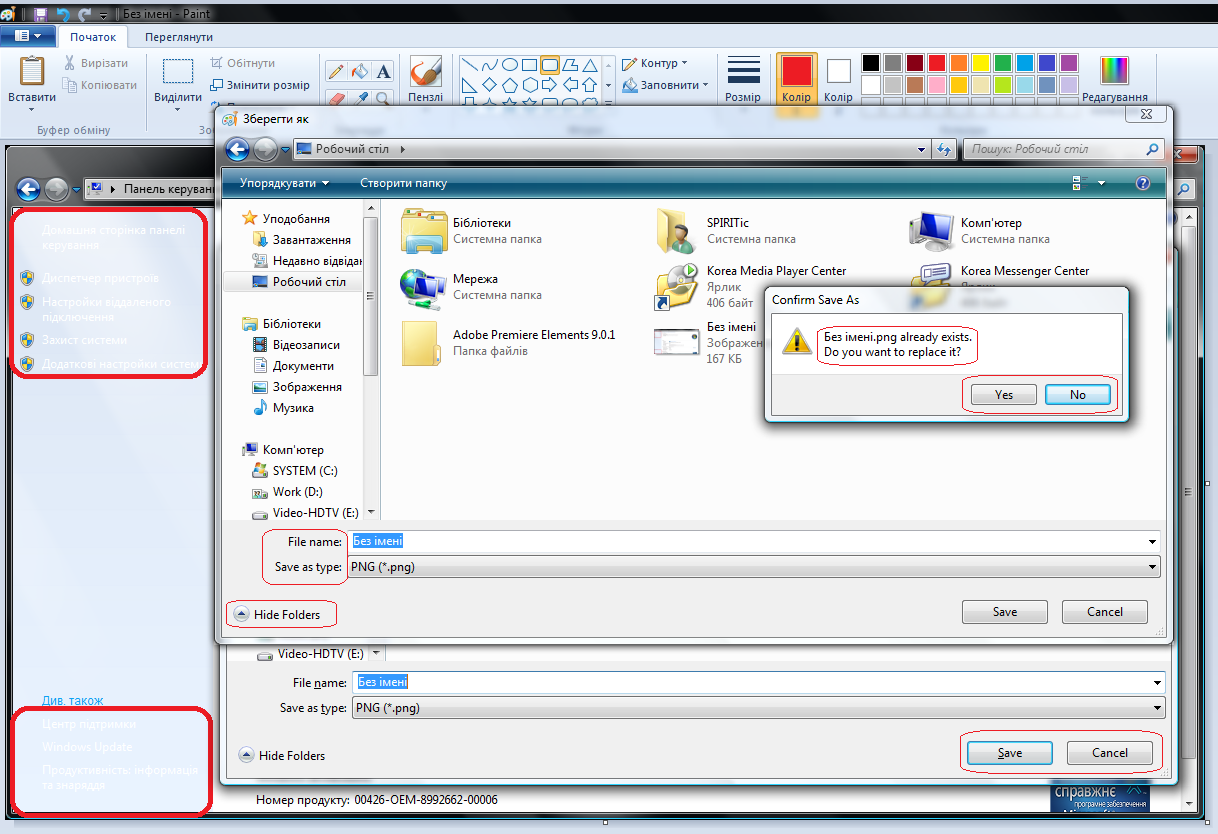Select the SYSTEM (C:) drive
The image size is (1218, 834).
pos(294,471)
